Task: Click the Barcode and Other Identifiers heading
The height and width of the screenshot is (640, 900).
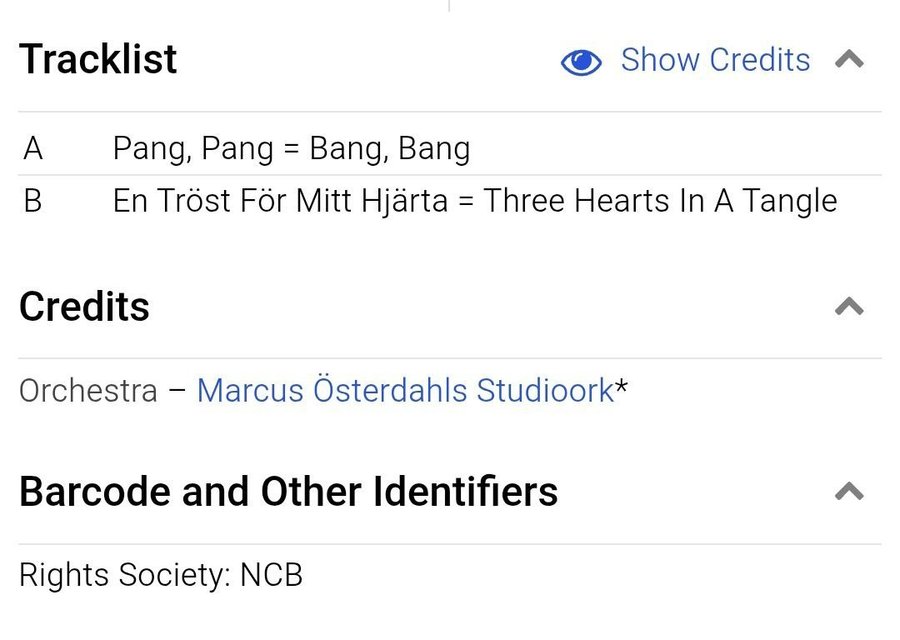Action: coord(288,491)
